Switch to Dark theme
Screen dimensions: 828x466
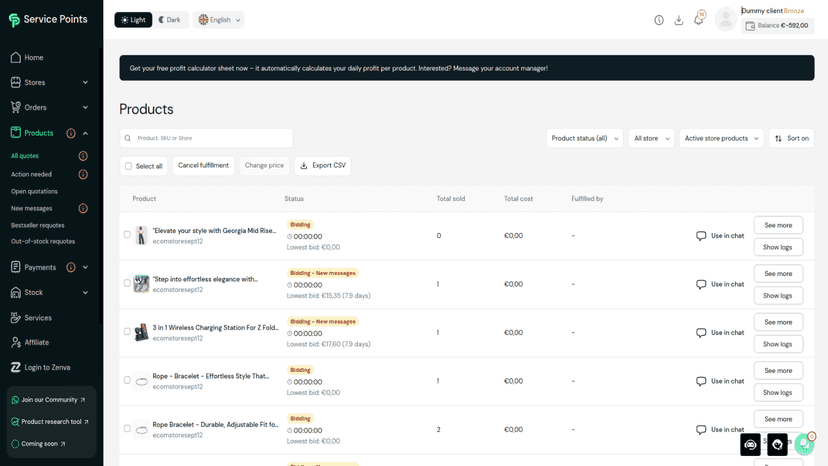pos(170,20)
